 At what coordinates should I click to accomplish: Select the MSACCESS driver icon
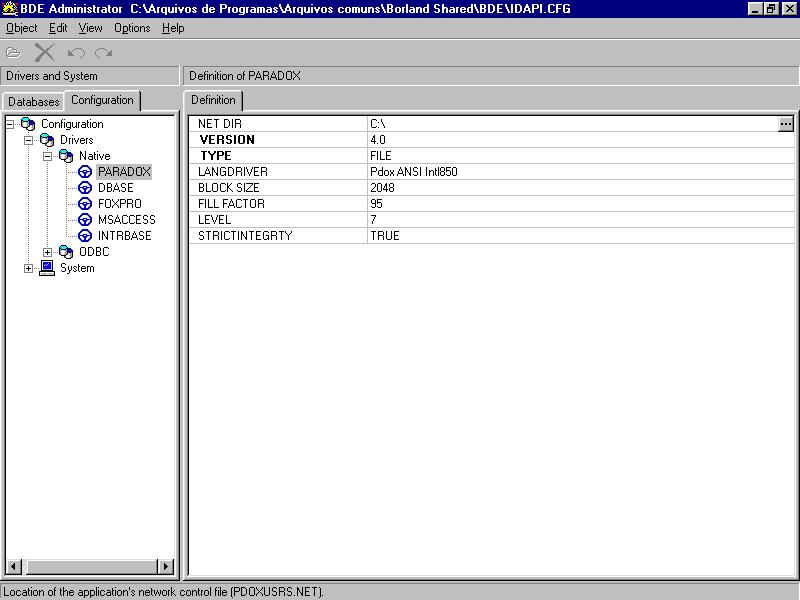[x=85, y=220]
